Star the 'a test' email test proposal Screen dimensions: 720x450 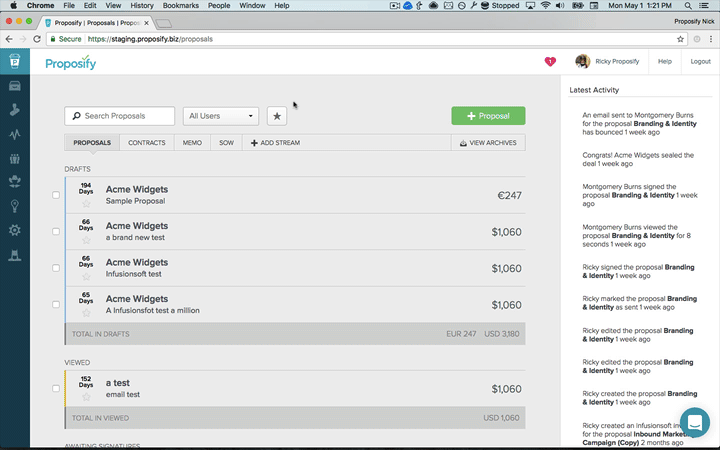[x=86, y=397]
